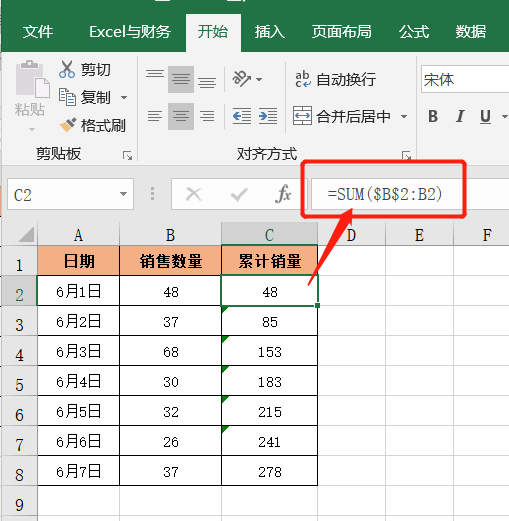Click the Insert Function fx icon

tap(283, 194)
